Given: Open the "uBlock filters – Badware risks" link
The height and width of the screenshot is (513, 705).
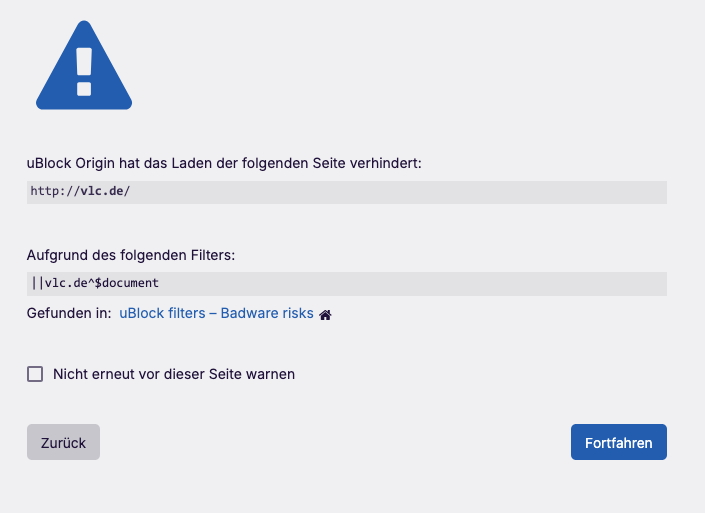Looking at the screenshot, I should (x=216, y=314).
